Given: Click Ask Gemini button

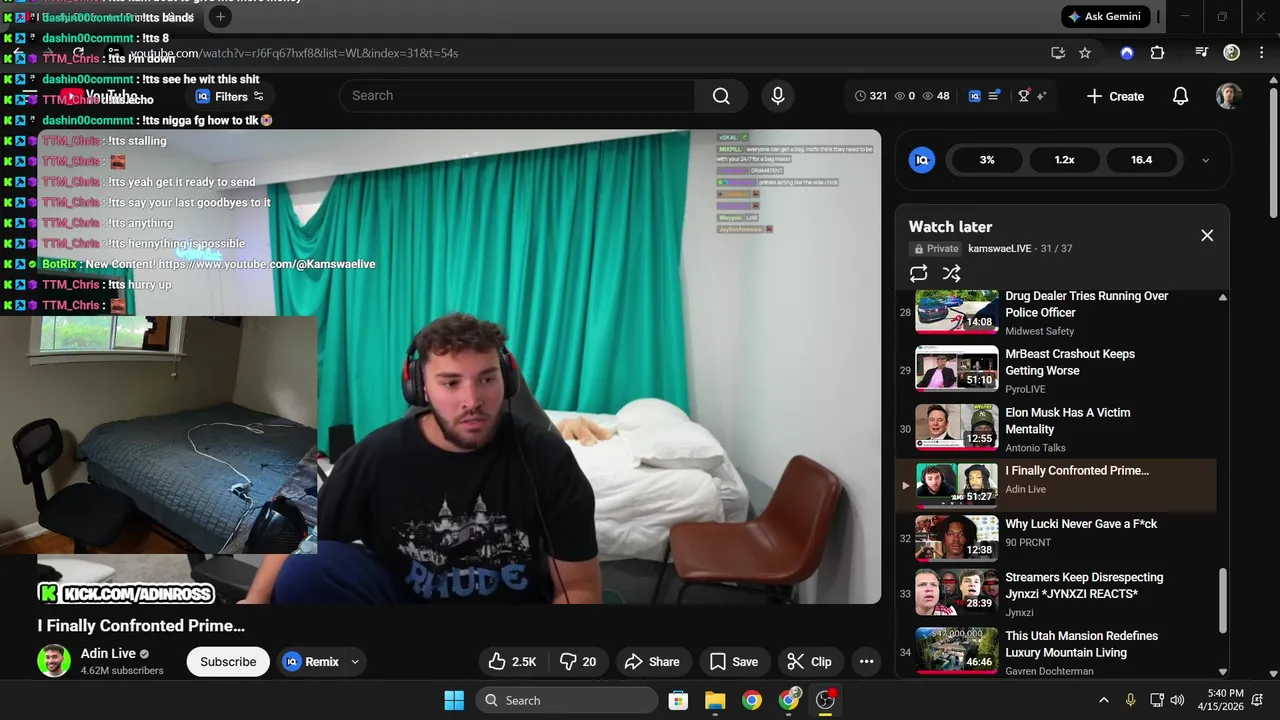Looking at the screenshot, I should [x=1105, y=16].
